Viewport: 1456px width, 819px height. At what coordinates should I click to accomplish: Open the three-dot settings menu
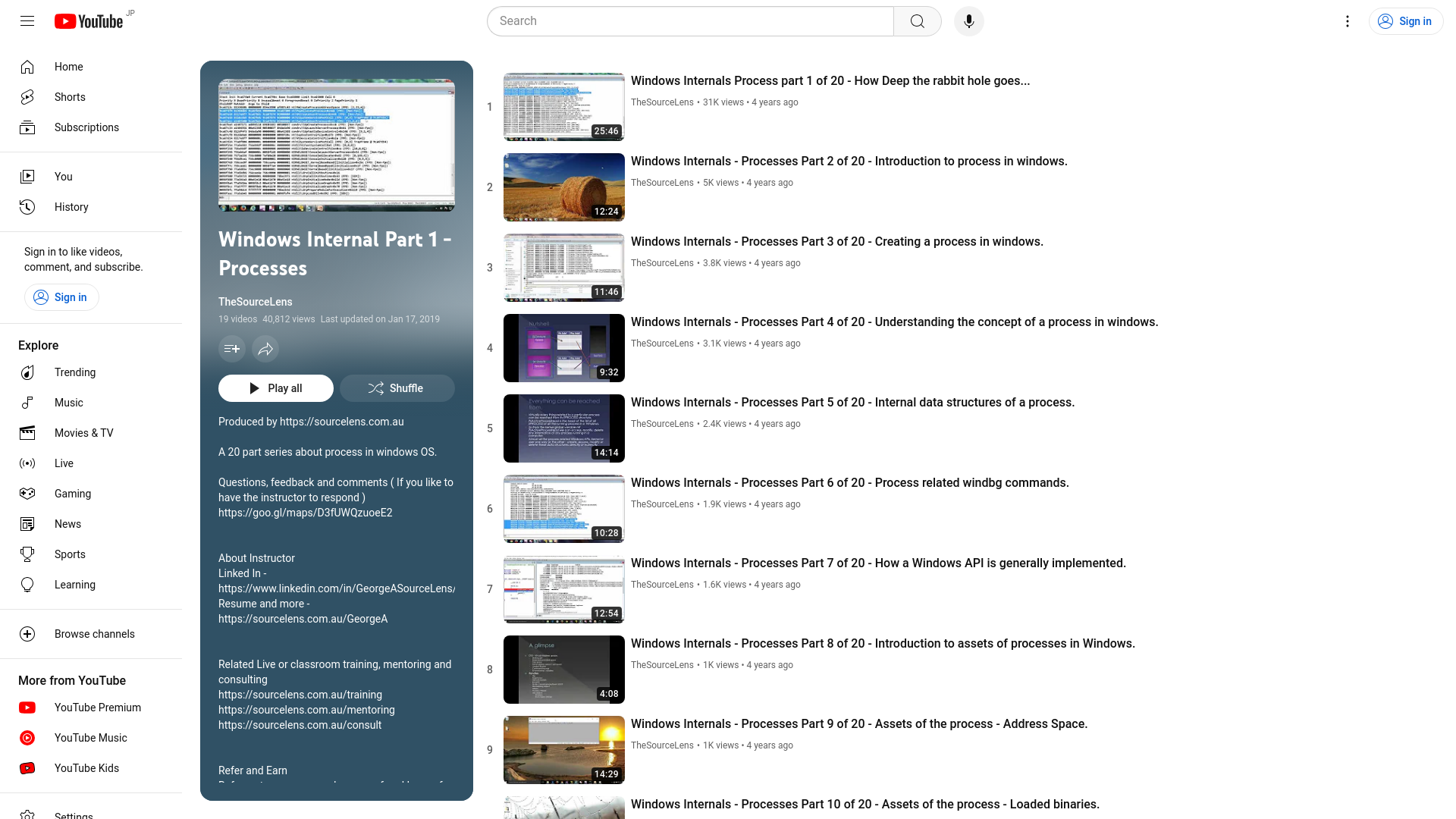[1348, 21]
